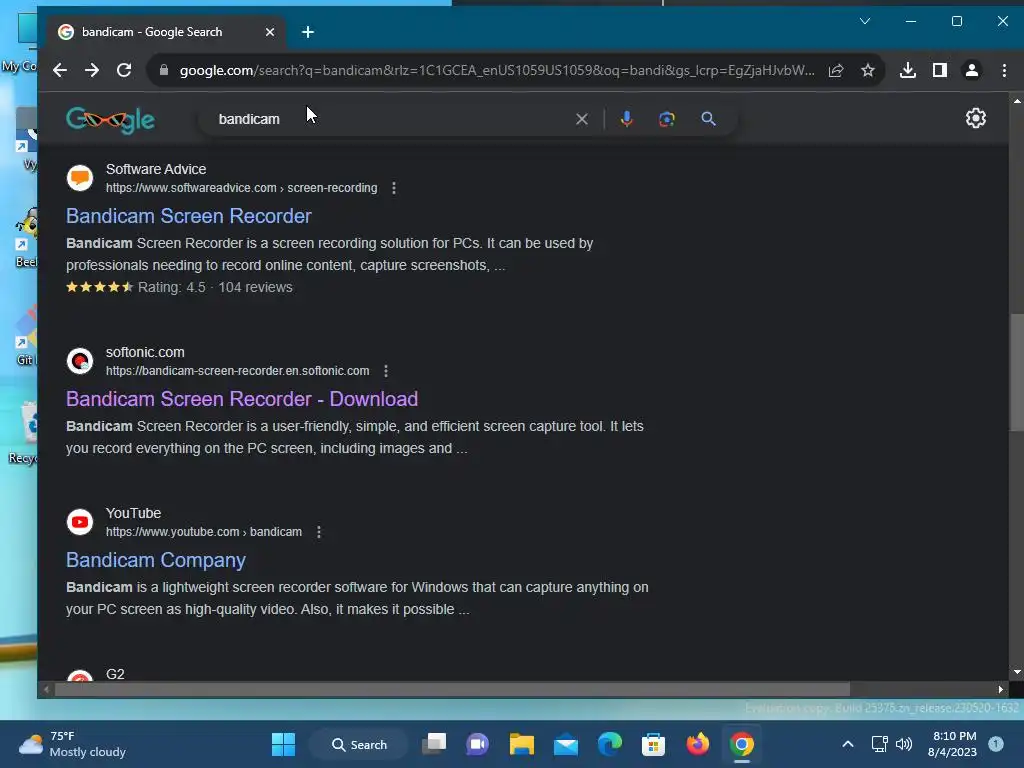
Task: Open Chrome profile menu
Action: [x=972, y=71]
